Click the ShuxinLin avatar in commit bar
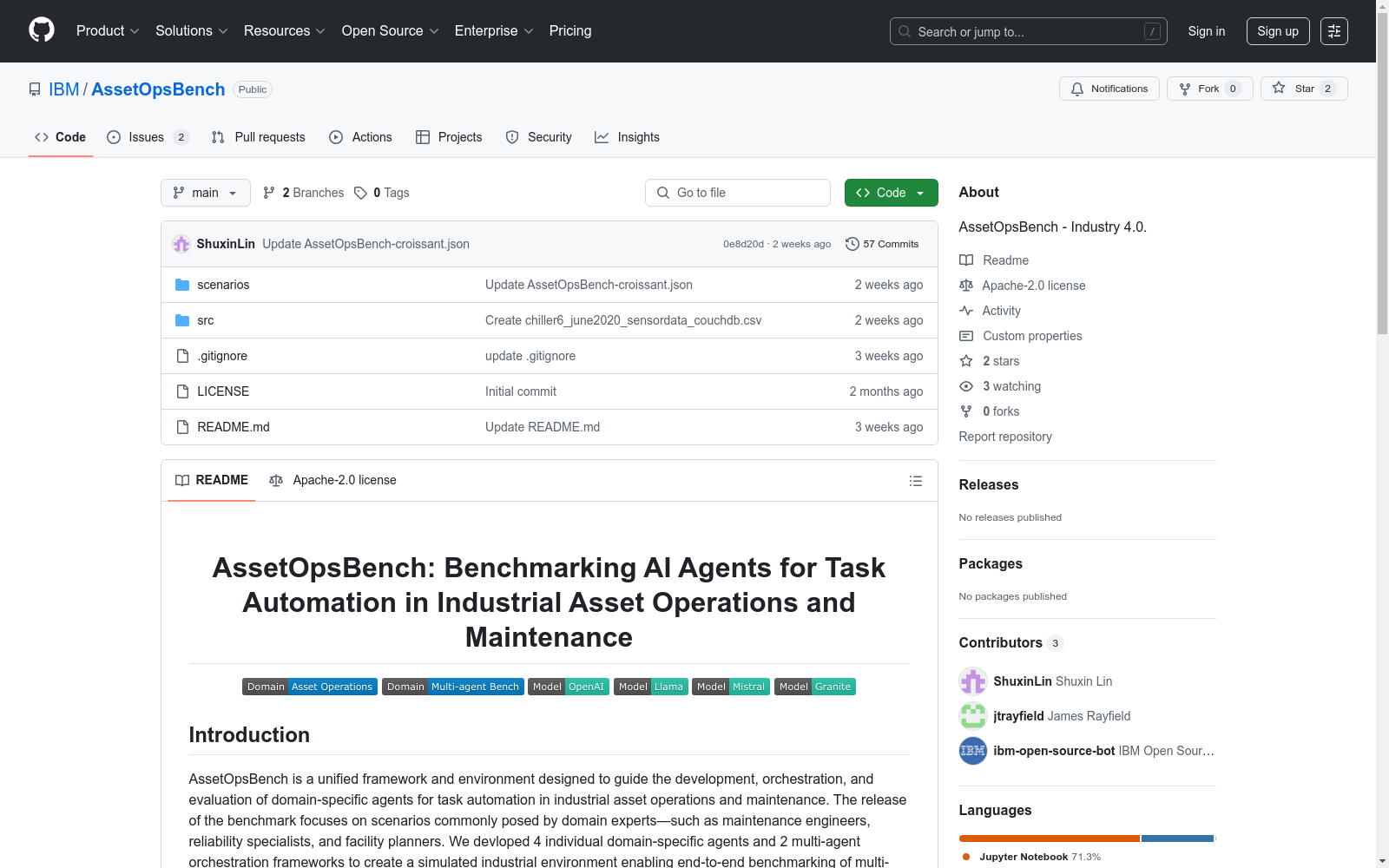This screenshot has height=868, width=1389. (181, 244)
